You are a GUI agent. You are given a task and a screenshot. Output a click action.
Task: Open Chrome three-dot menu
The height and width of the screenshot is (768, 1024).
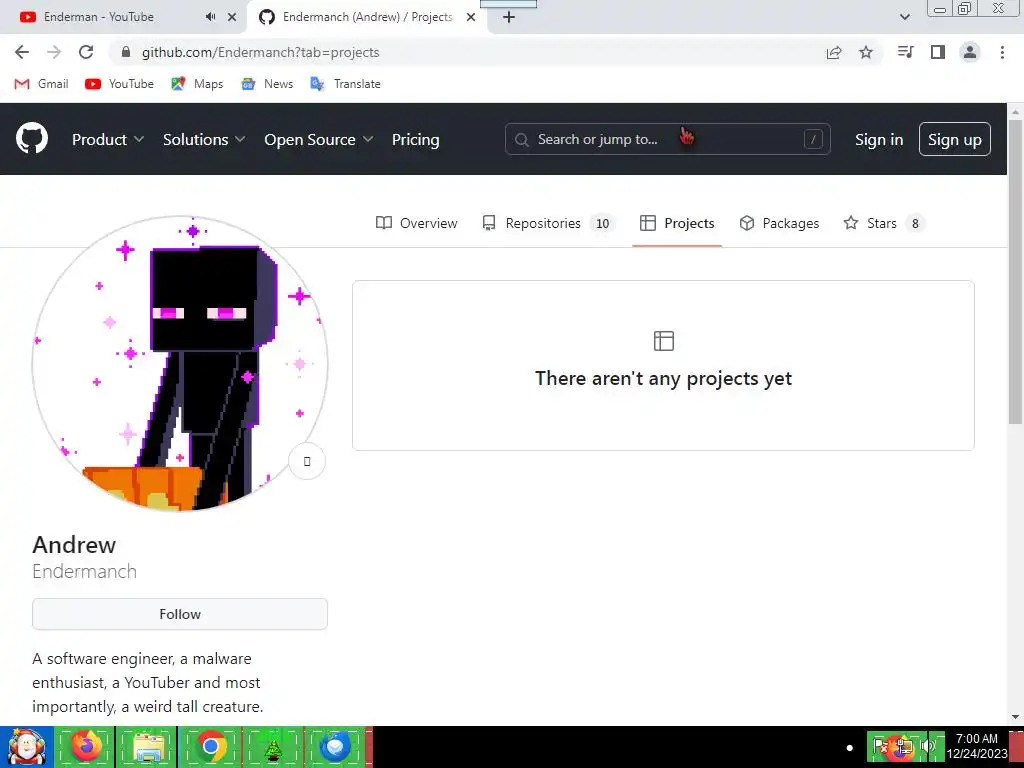point(1002,52)
